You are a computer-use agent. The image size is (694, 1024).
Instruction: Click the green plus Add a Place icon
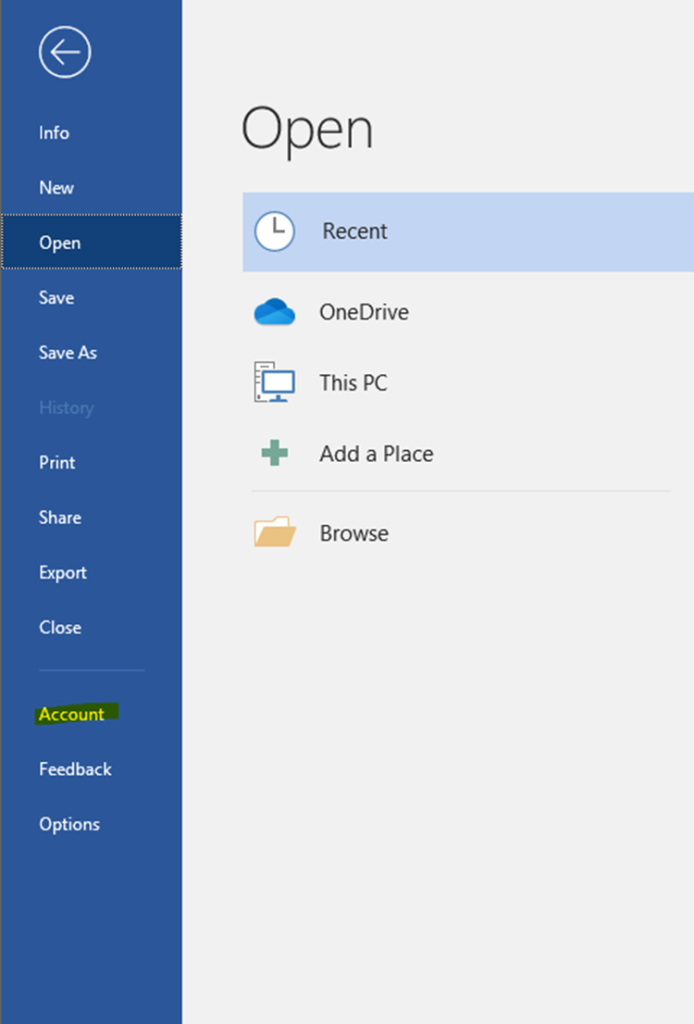(274, 453)
